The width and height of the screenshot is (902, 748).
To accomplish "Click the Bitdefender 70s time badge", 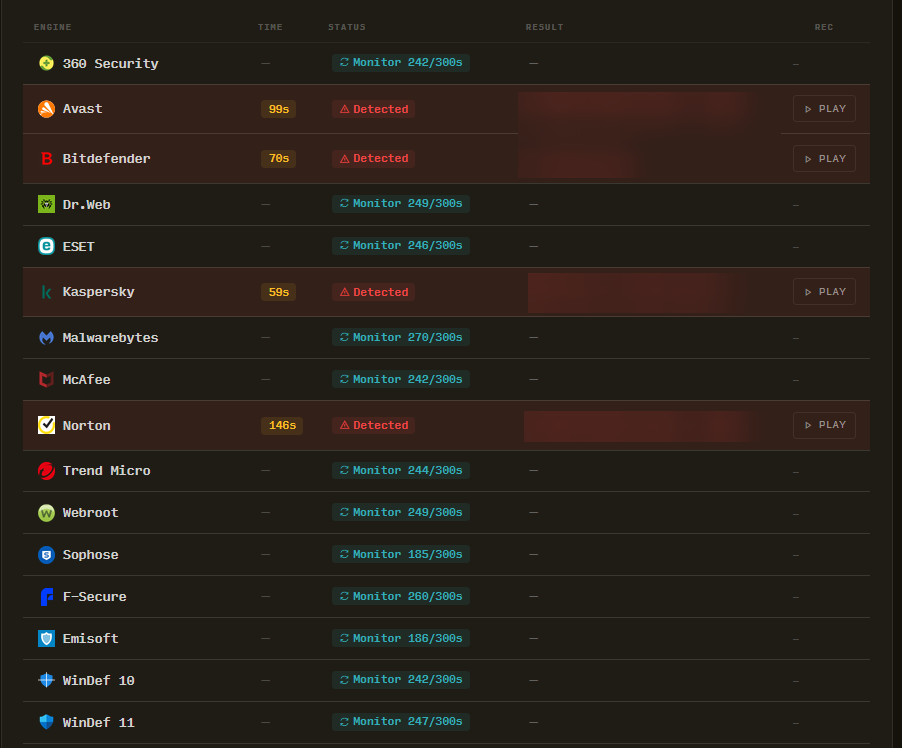I will point(278,158).
